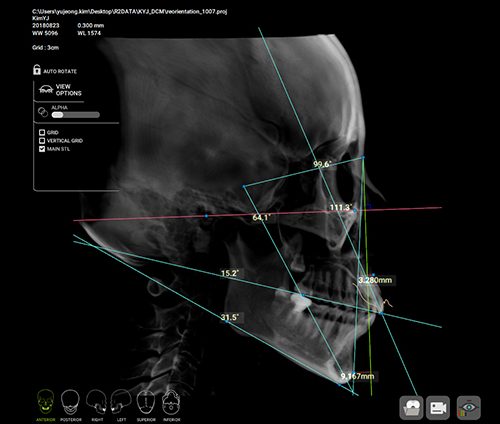Adjust the Alpha transparency slider
This screenshot has height=424, width=500.
point(76,115)
